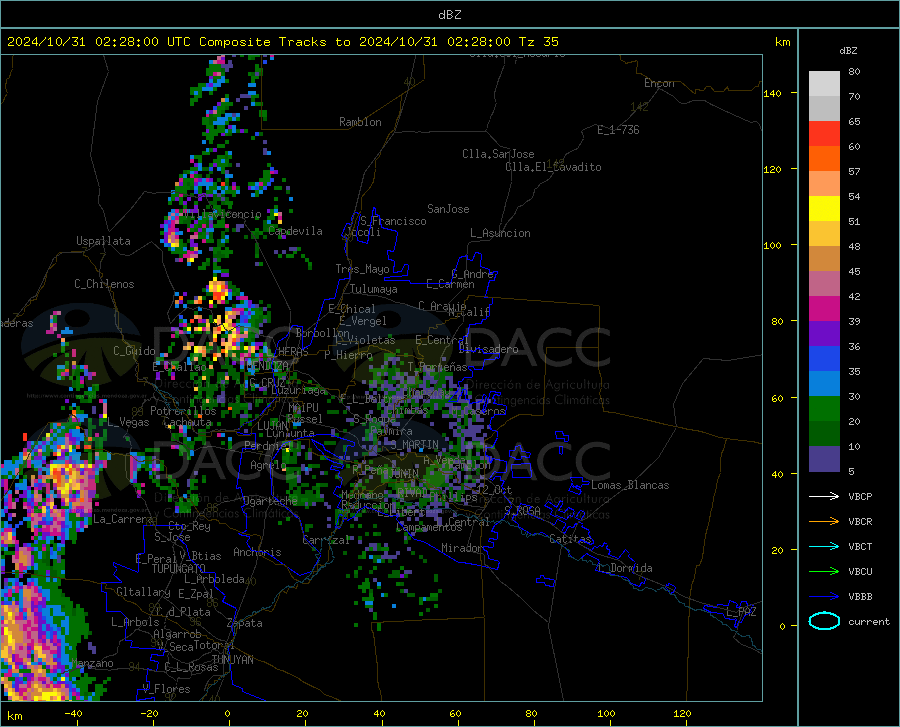The image size is (900, 727).
Task: Click the 'L_Dormida' map label
Action: coord(625,568)
